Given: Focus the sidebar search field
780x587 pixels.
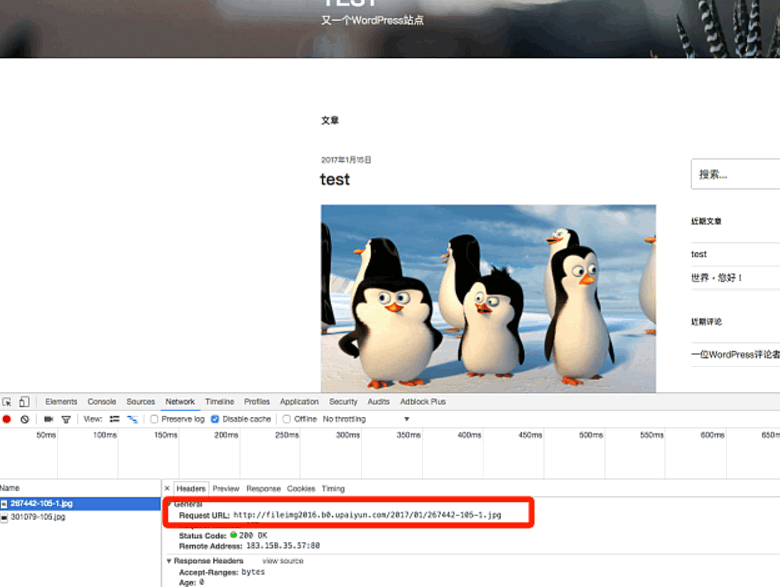Looking at the screenshot, I should coord(736,174).
